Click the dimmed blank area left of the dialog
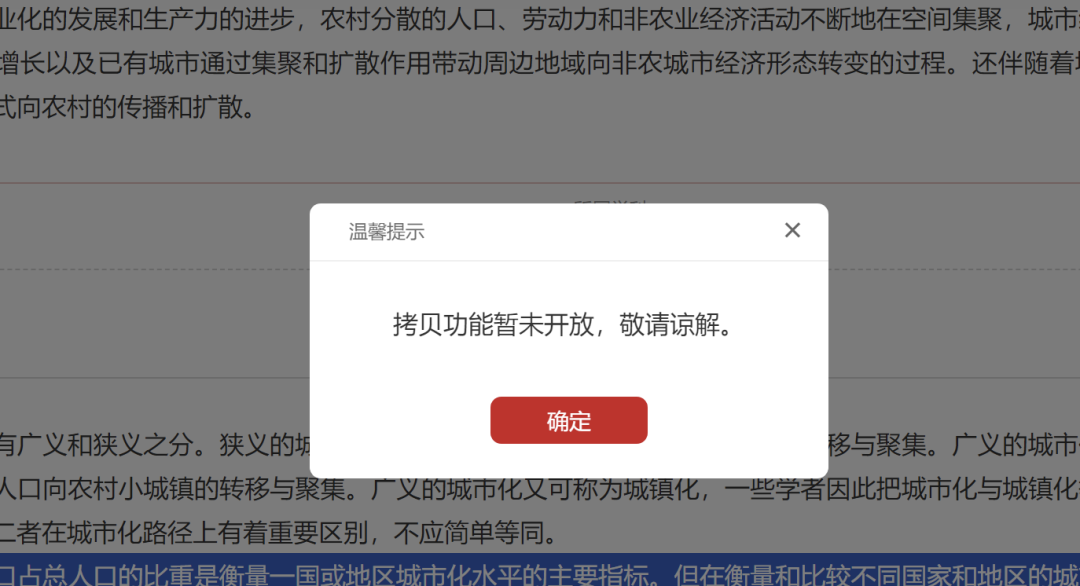 coord(155,324)
